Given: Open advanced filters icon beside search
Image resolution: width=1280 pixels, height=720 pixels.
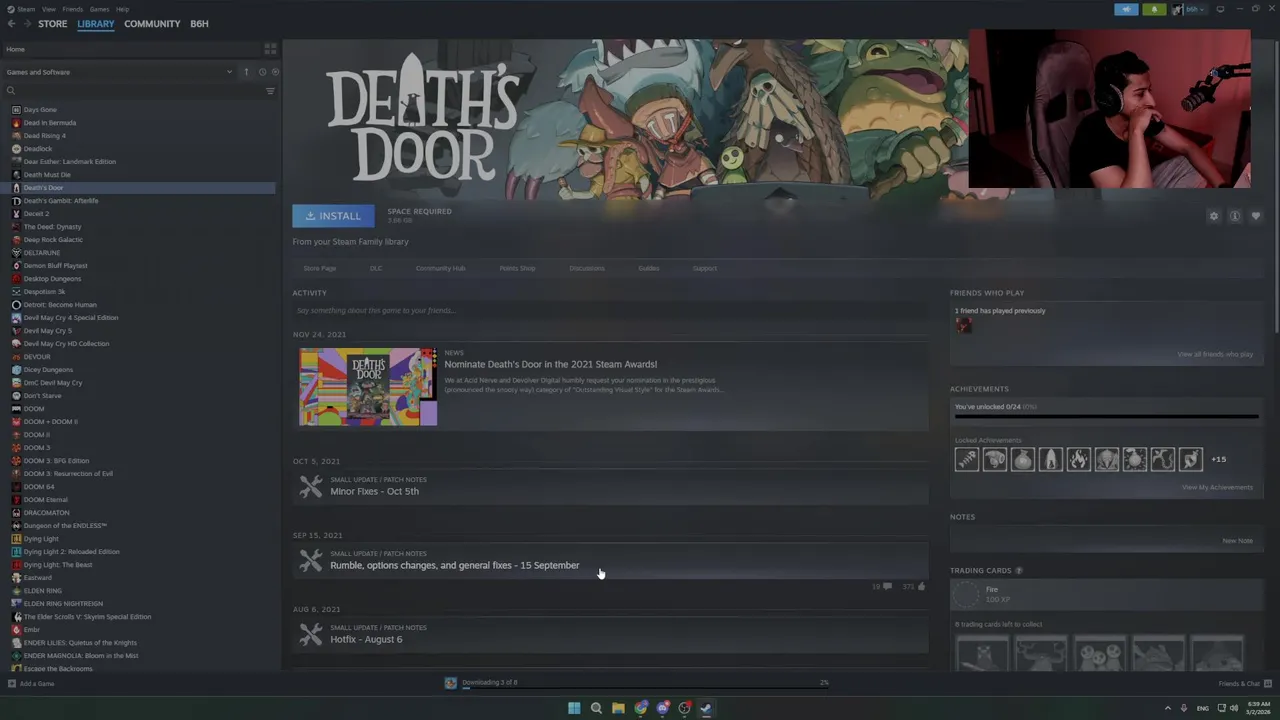Looking at the screenshot, I should (270, 91).
